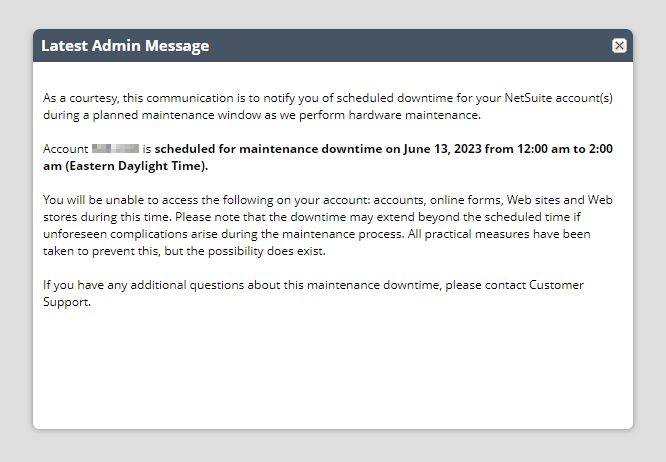
Task: Click 'the possibility does exist' text
Action: pyautogui.click(x=256, y=251)
